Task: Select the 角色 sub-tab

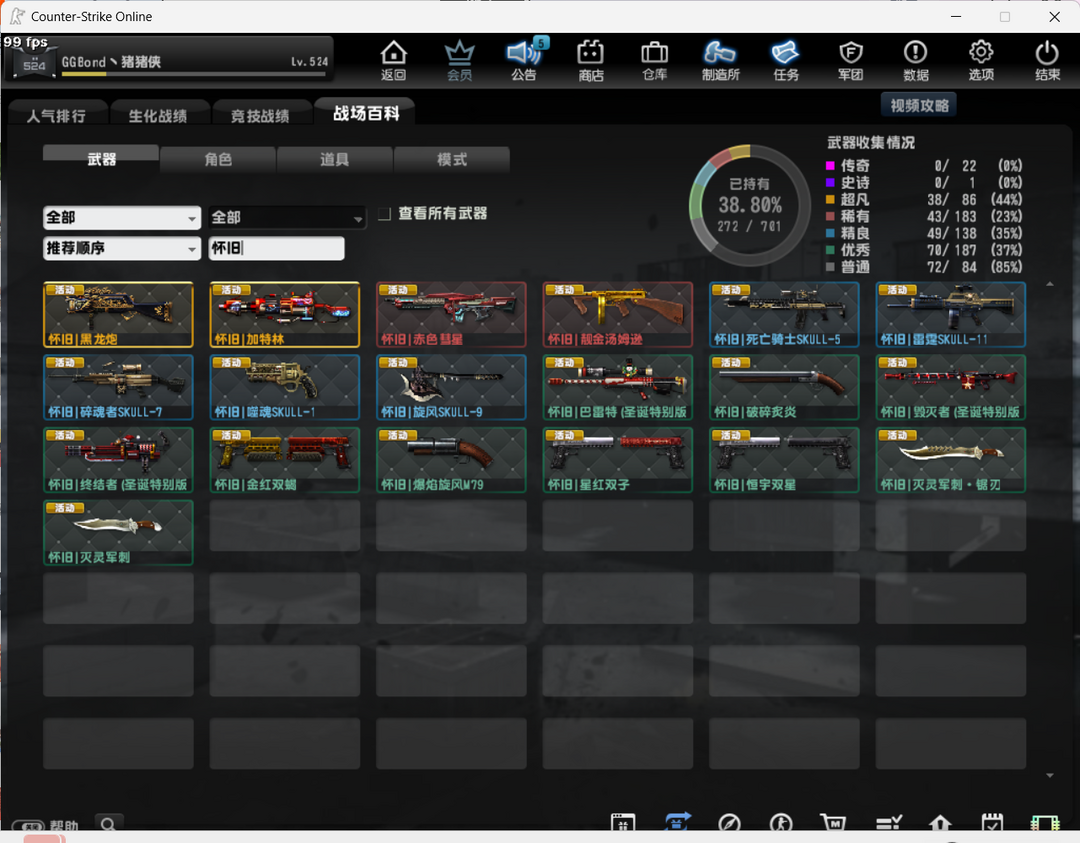Action: [218, 159]
